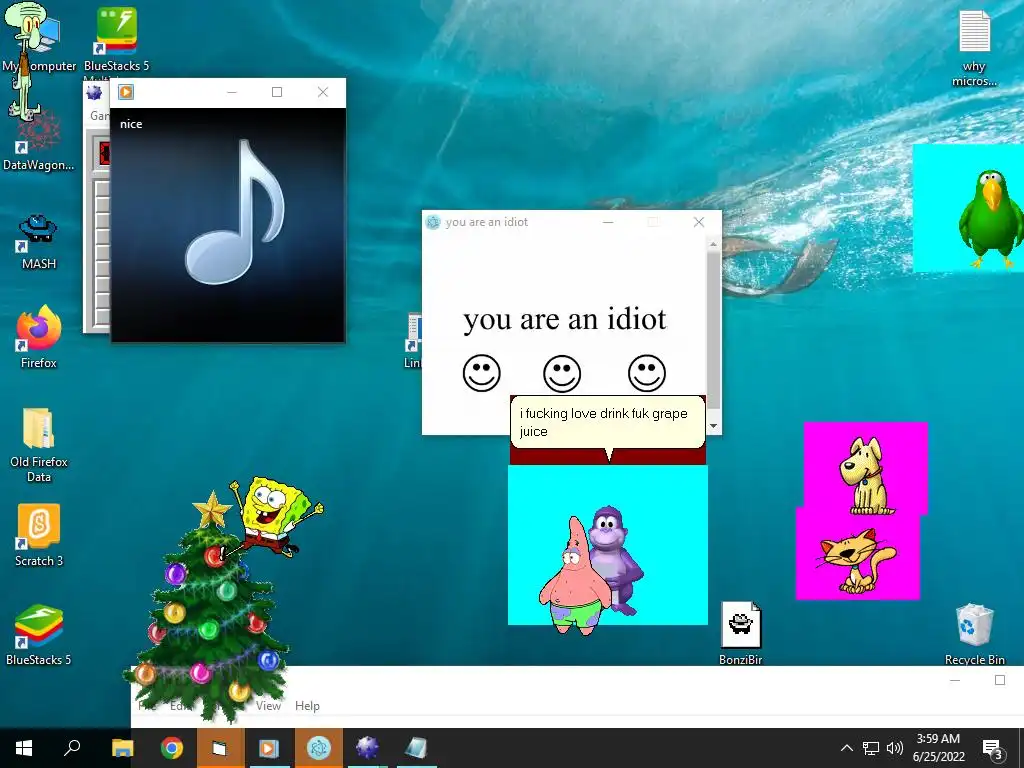
Task: Switch to the 'you are an idiot' taskbar app
Action: click(319, 748)
